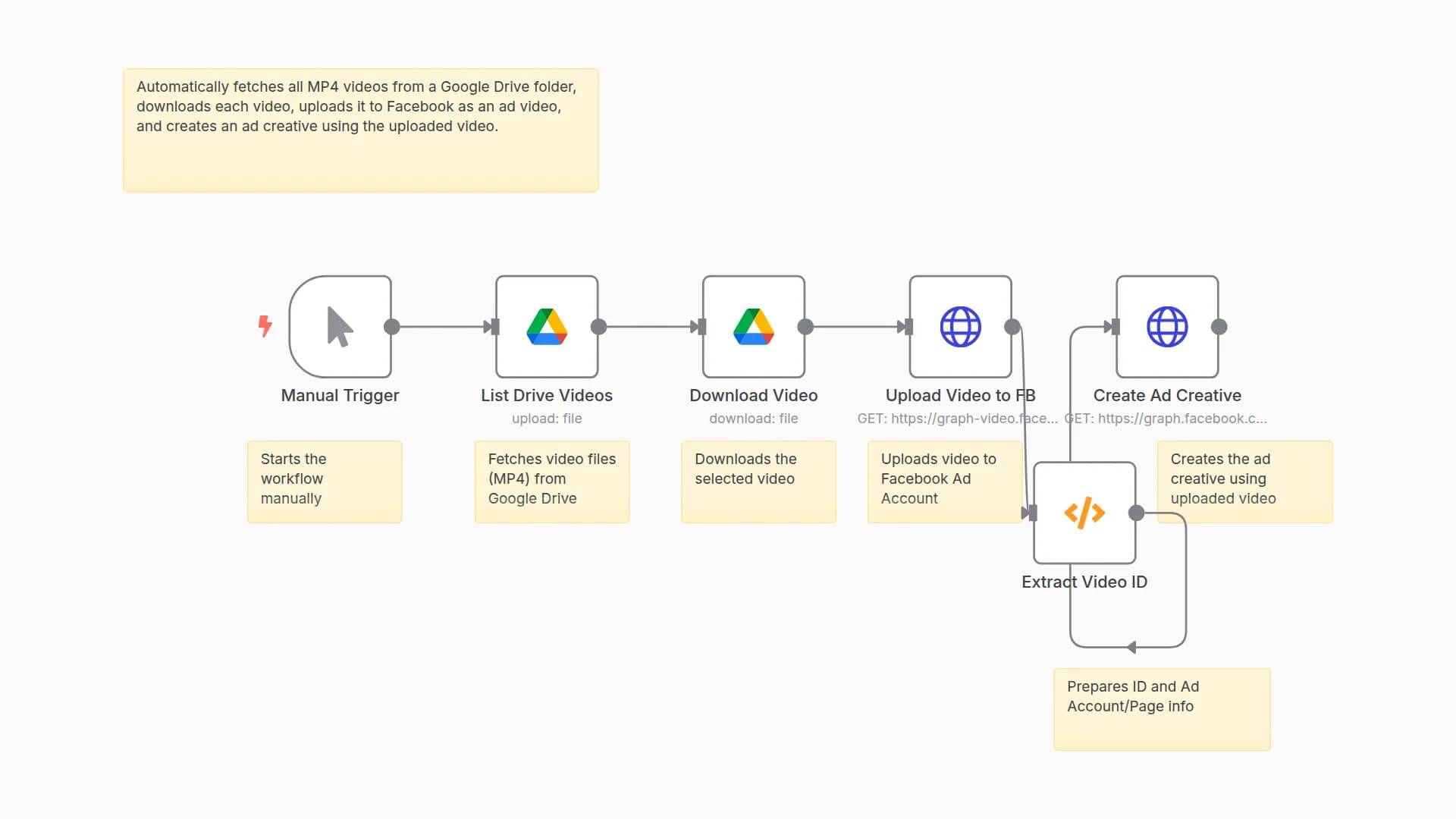Select the 'Download Video' node label
The height and width of the screenshot is (819, 1456).
coord(754,395)
